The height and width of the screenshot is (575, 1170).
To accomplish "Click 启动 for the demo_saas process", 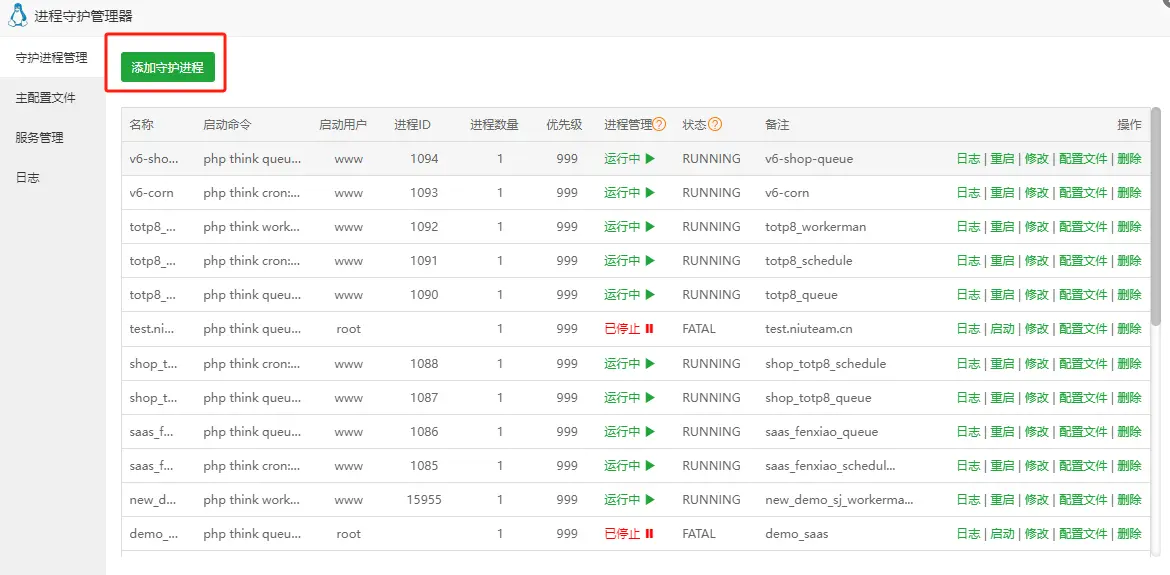I will 1002,534.
